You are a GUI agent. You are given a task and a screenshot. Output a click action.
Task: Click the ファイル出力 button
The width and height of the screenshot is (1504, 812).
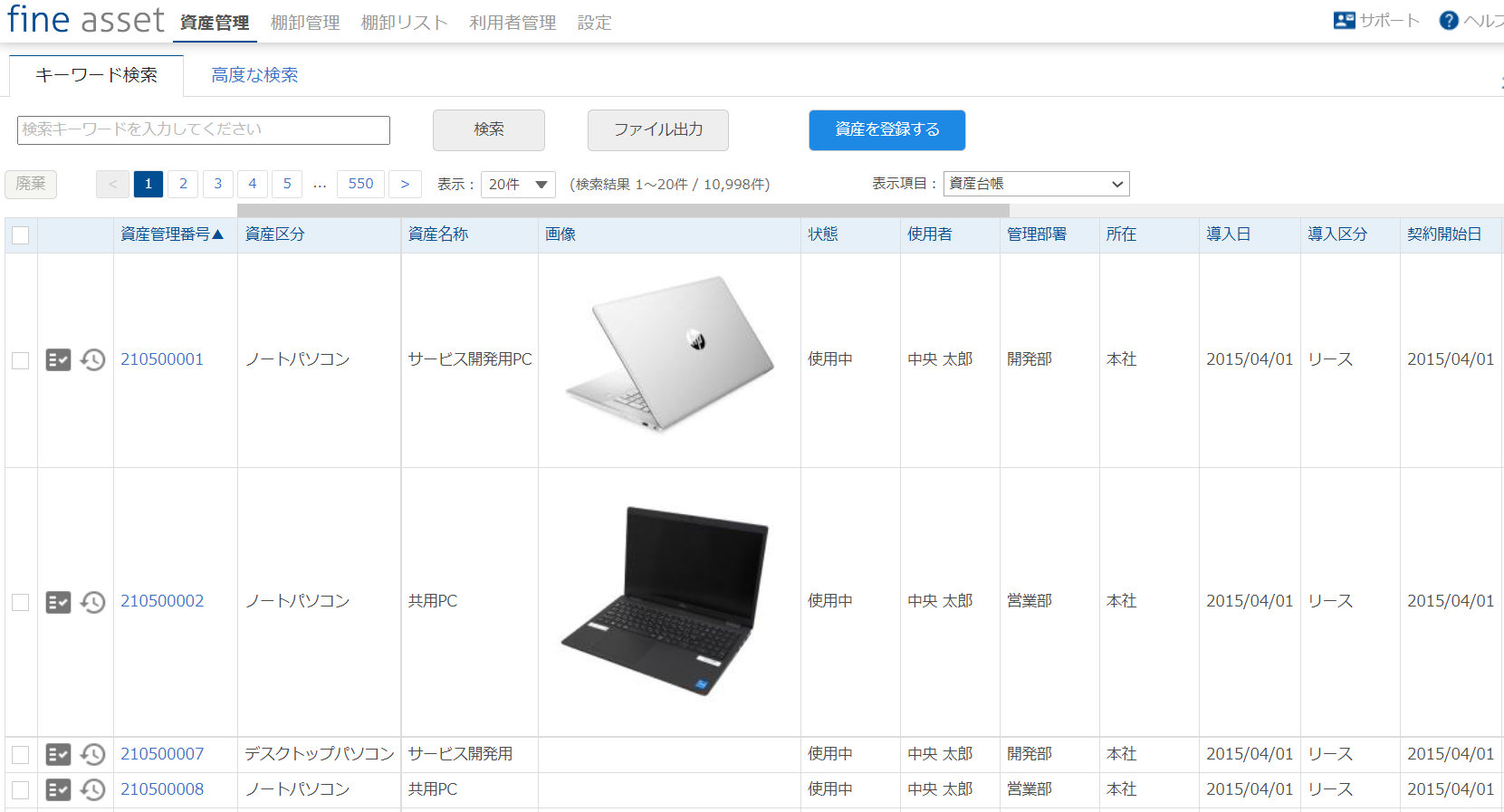pos(658,129)
